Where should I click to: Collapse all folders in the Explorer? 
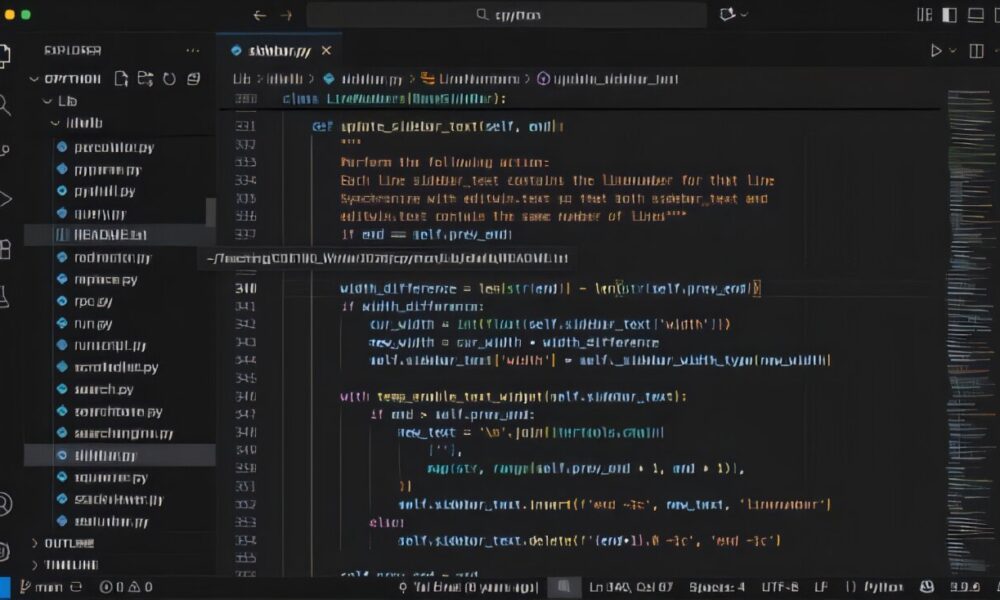click(193, 77)
